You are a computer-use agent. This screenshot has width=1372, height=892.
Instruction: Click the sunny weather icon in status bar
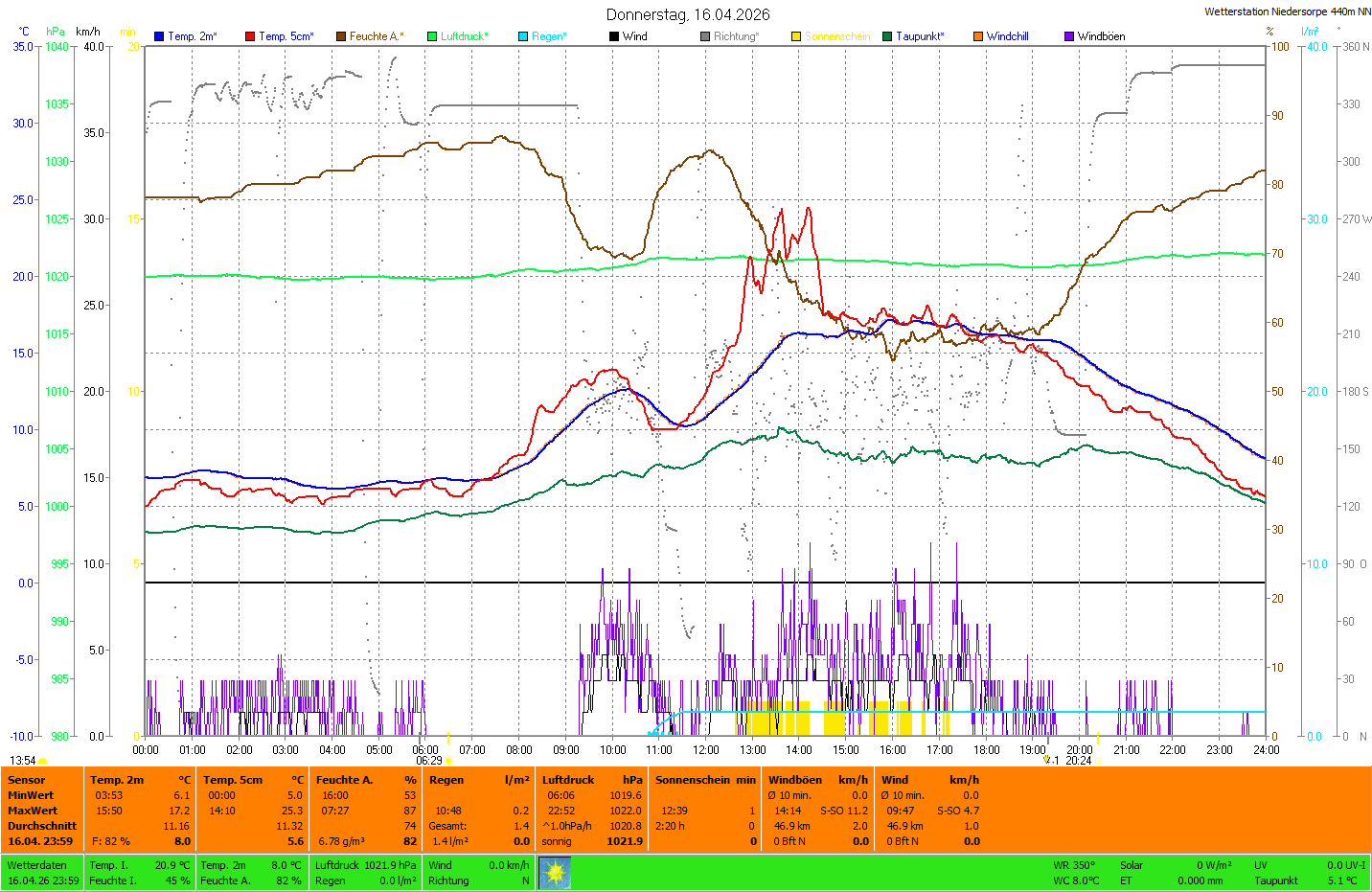tap(555, 872)
